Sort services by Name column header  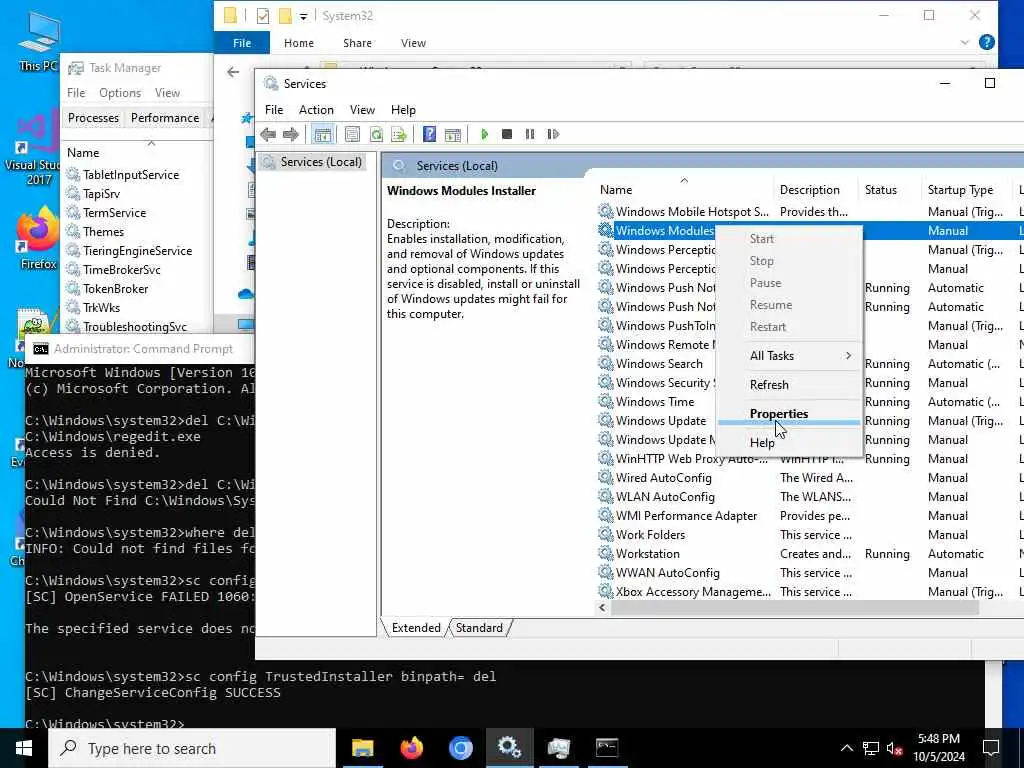684,190
